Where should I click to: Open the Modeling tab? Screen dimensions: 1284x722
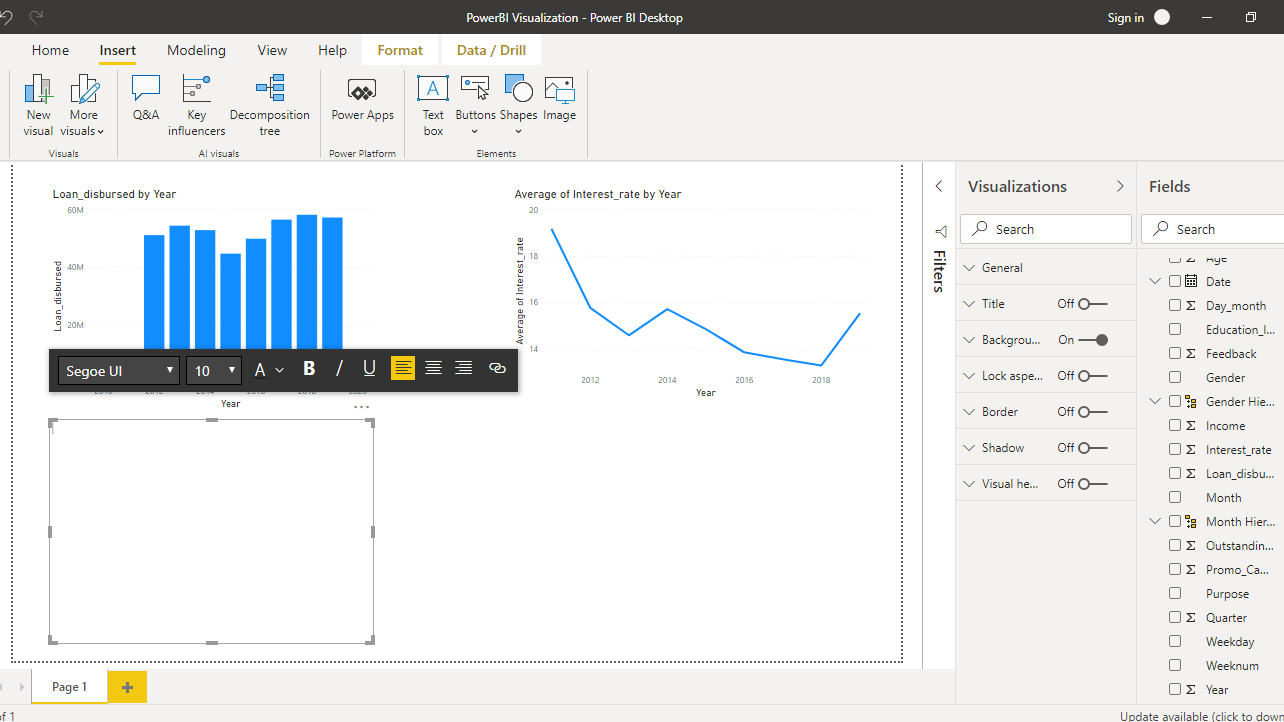pyautogui.click(x=196, y=50)
